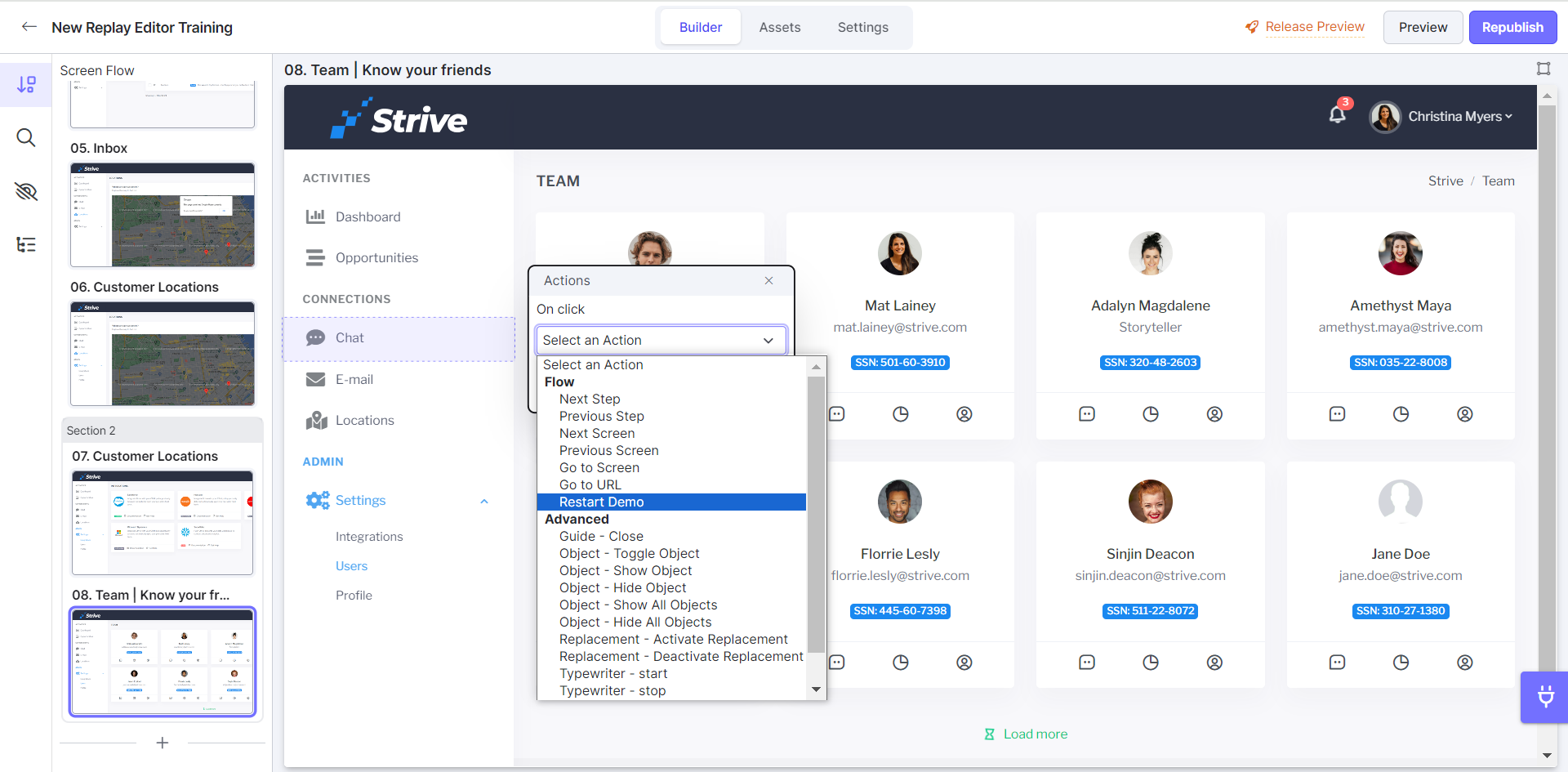Select Object - Hide Object option

[x=623, y=587]
